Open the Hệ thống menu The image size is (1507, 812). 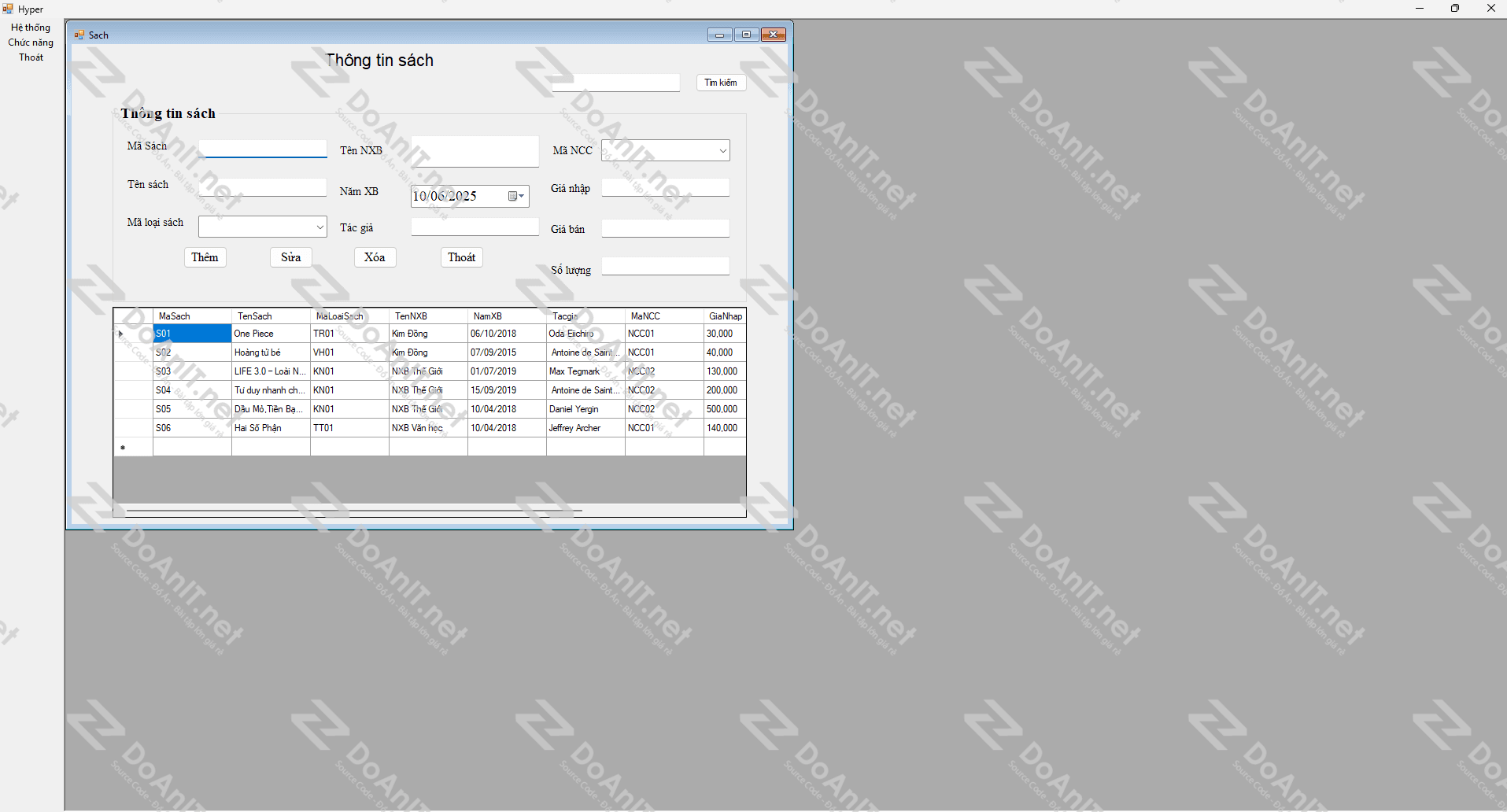tap(31, 28)
